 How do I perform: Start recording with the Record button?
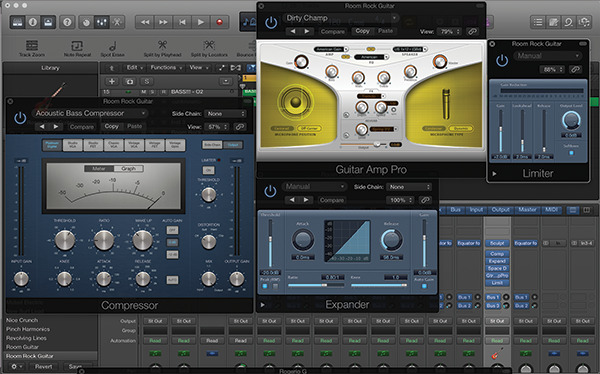pos(219,22)
